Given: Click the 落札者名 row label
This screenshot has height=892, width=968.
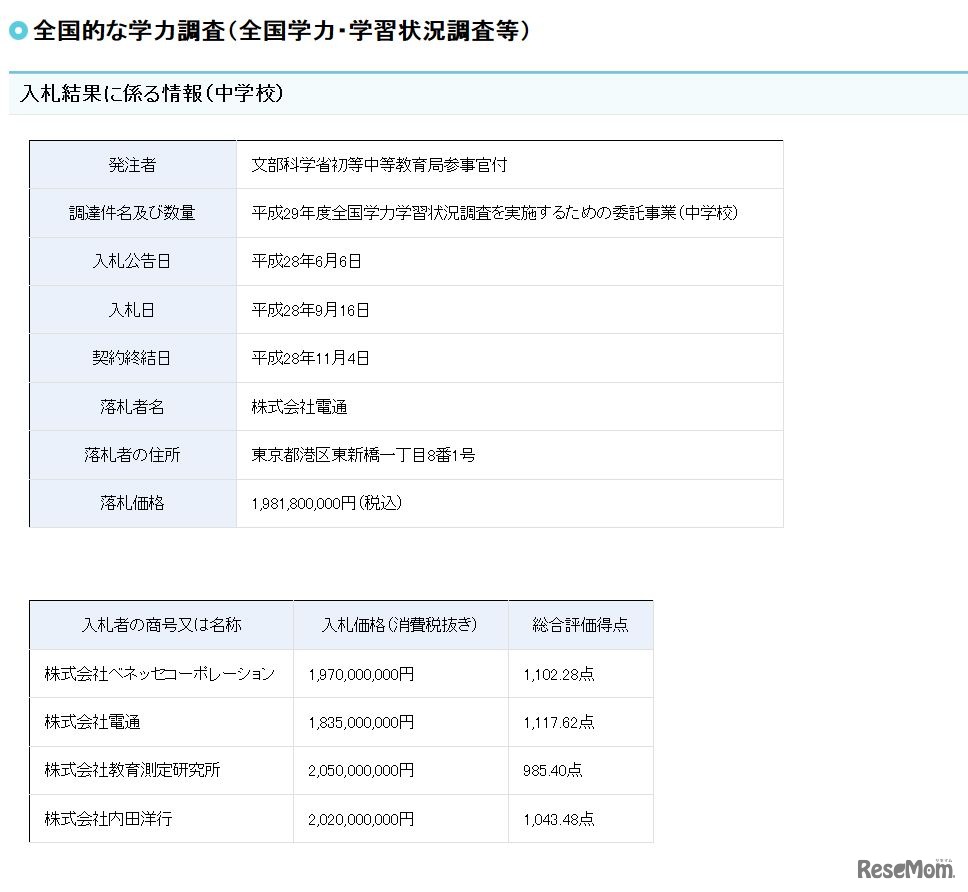Looking at the screenshot, I should click(x=134, y=406).
